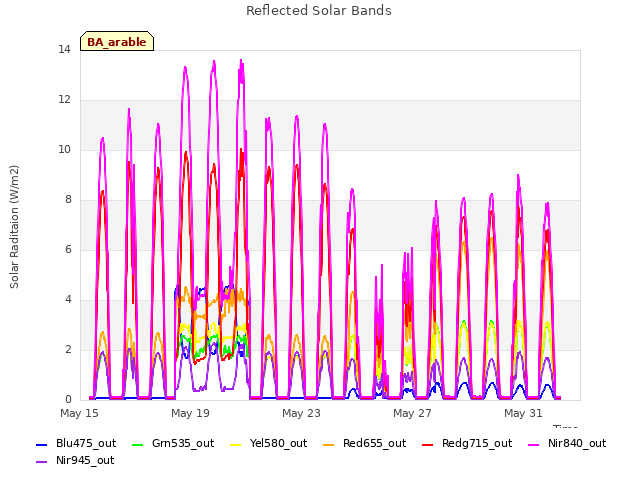This screenshot has width=640, height=480.
Task: Click the 6 y-axis tick label
Action: click(x=68, y=250)
